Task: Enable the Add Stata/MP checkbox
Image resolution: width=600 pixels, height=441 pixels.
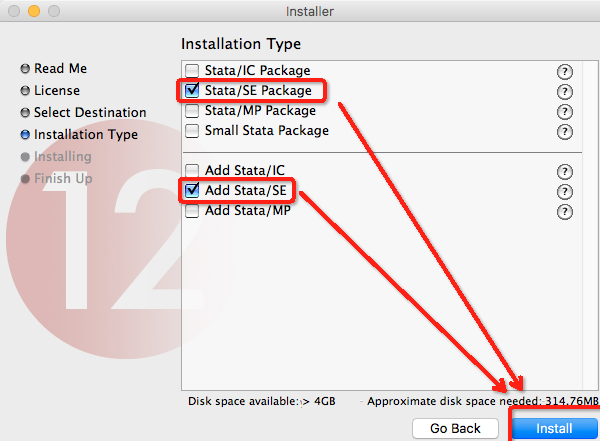Action: (x=192, y=211)
